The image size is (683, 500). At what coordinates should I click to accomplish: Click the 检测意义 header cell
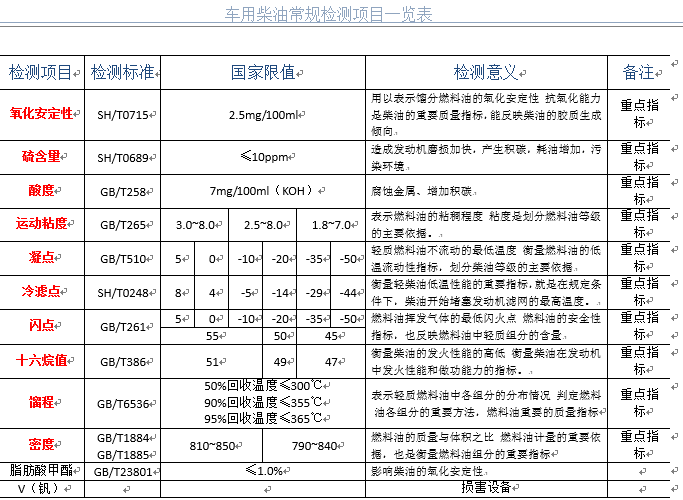[x=485, y=73]
